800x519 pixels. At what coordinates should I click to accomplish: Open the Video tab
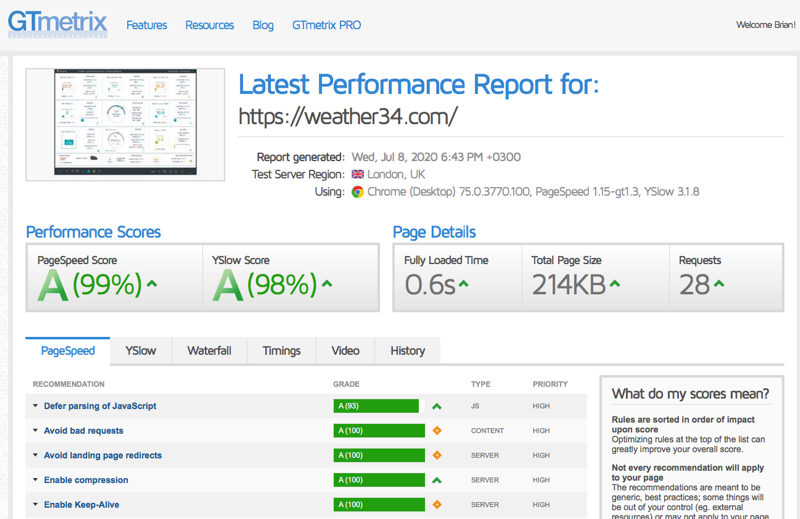[x=345, y=351]
